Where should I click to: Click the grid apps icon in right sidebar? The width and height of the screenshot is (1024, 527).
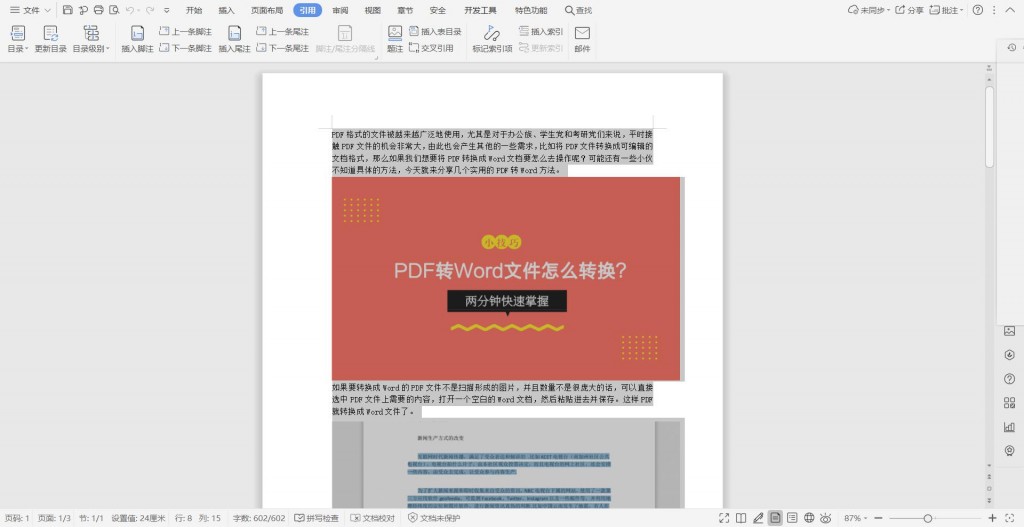point(1010,403)
